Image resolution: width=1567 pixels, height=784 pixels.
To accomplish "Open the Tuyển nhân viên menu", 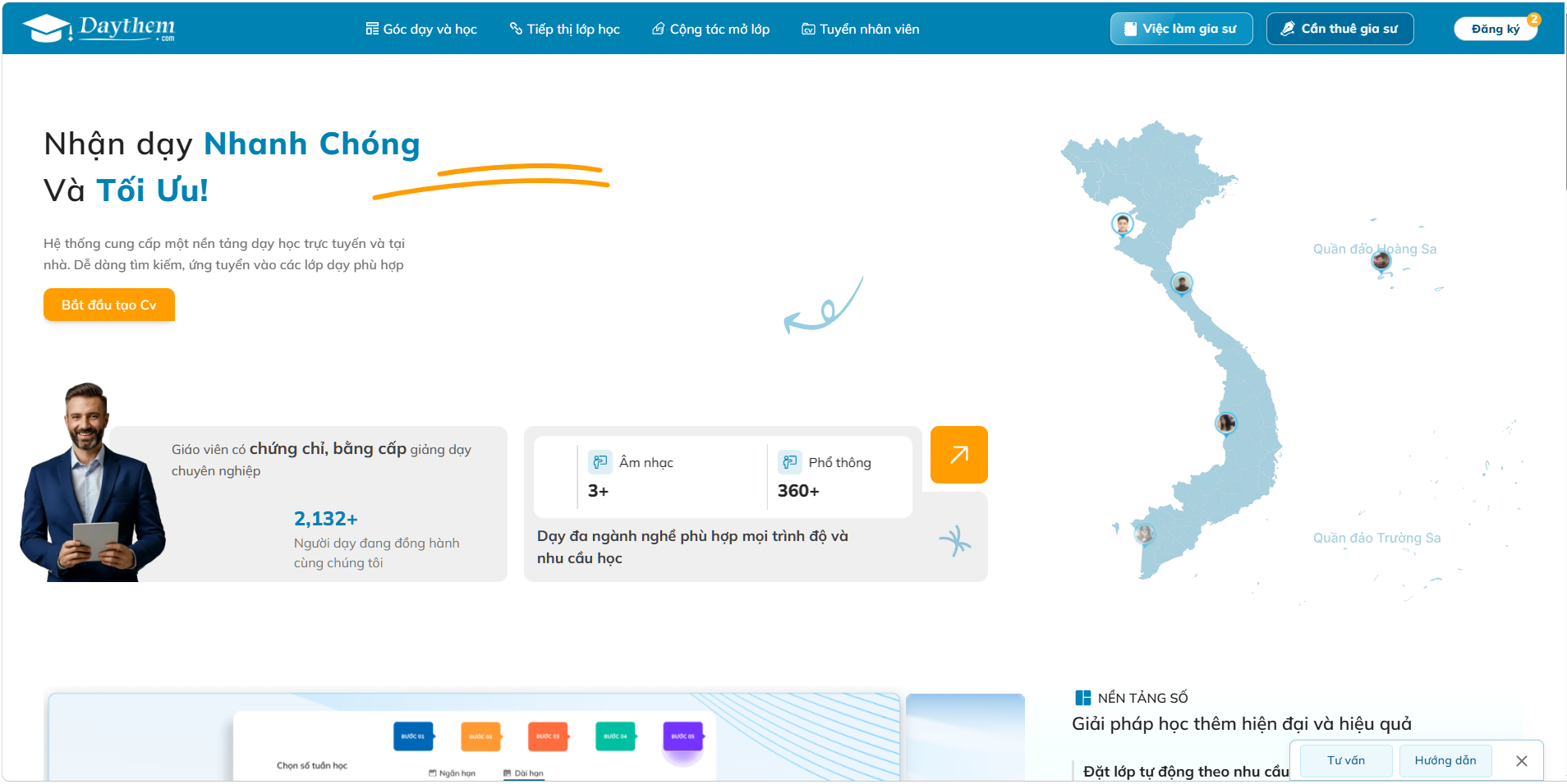I will click(x=861, y=30).
